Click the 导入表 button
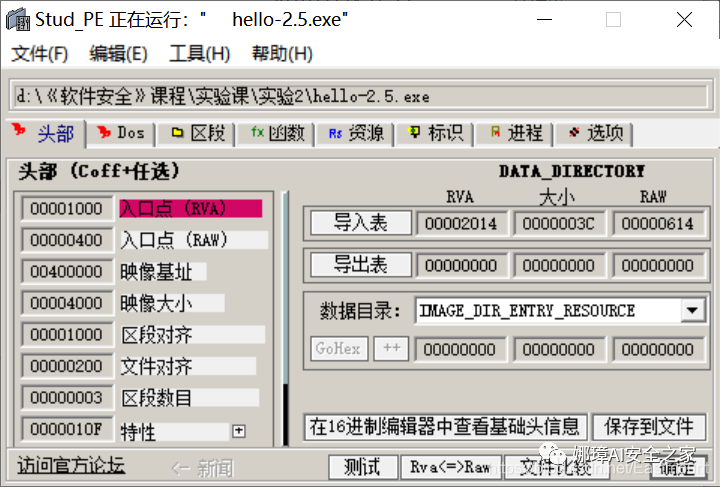The width and height of the screenshot is (720, 487). [x=361, y=223]
